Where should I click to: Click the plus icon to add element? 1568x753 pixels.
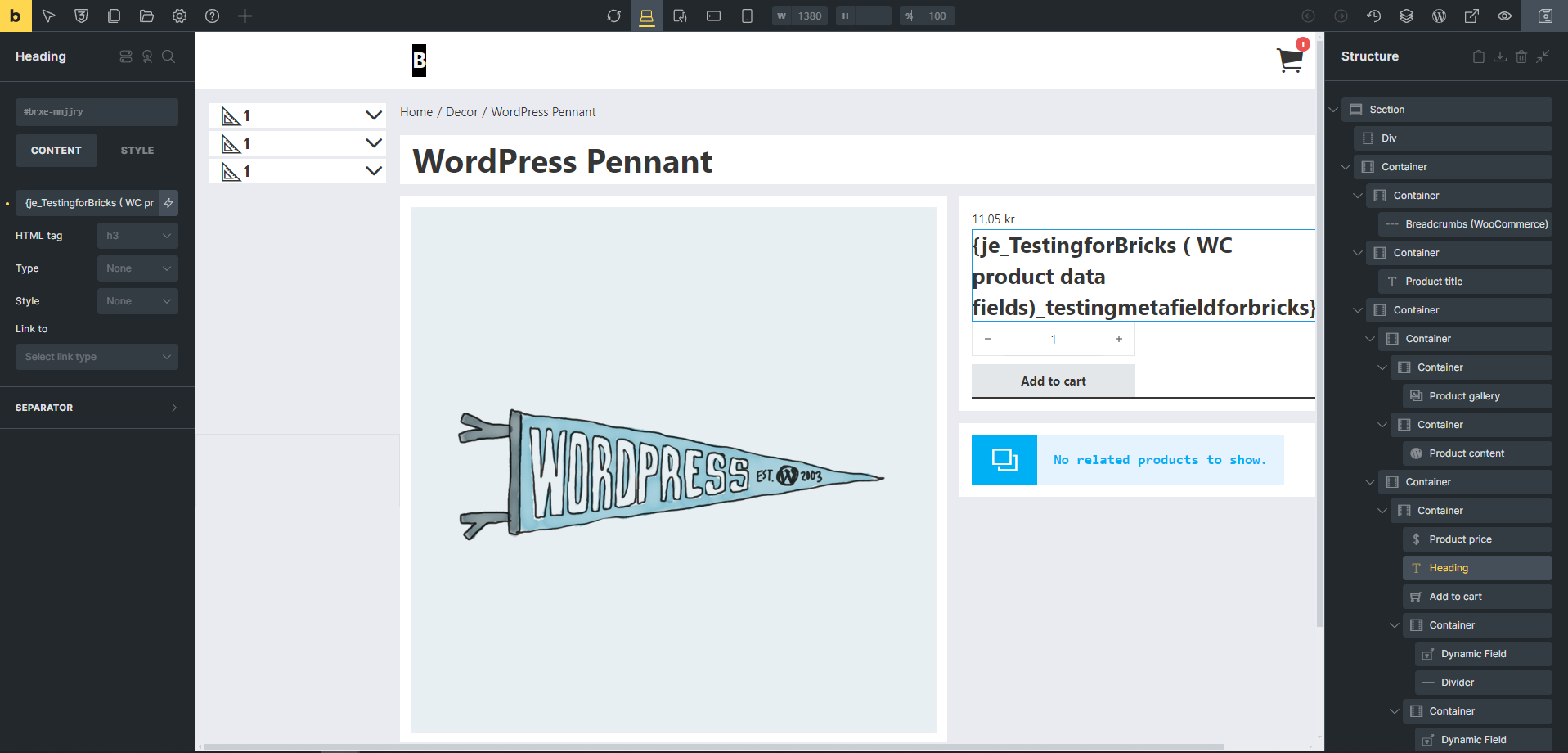(245, 16)
